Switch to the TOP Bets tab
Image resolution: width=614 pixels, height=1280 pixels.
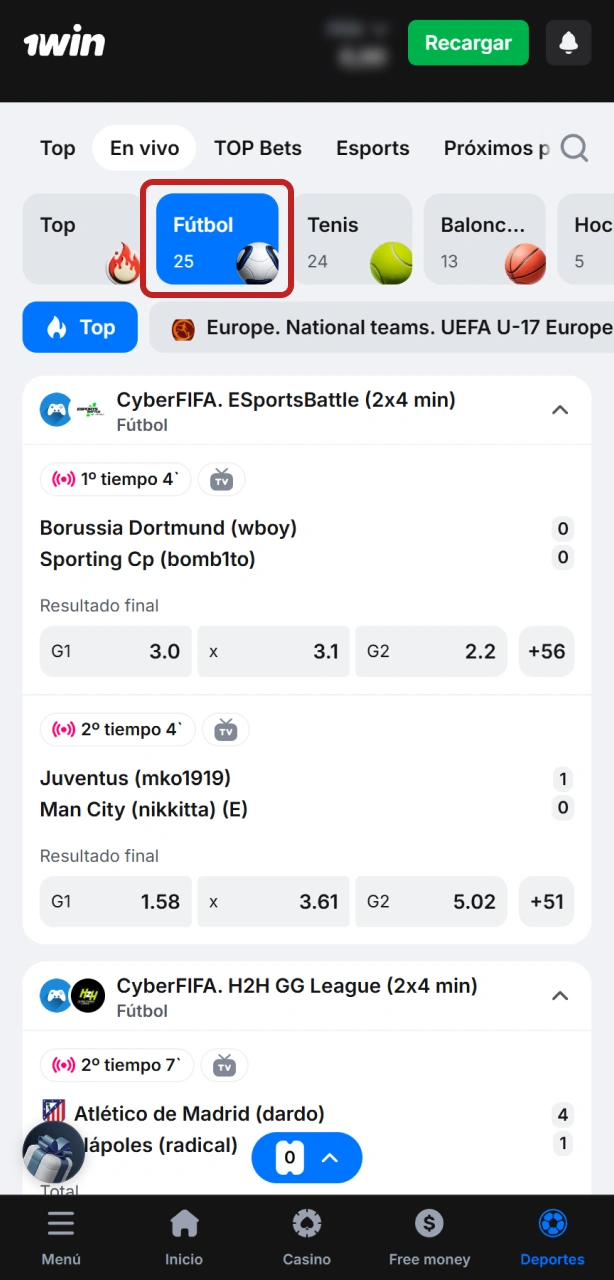pos(258,148)
